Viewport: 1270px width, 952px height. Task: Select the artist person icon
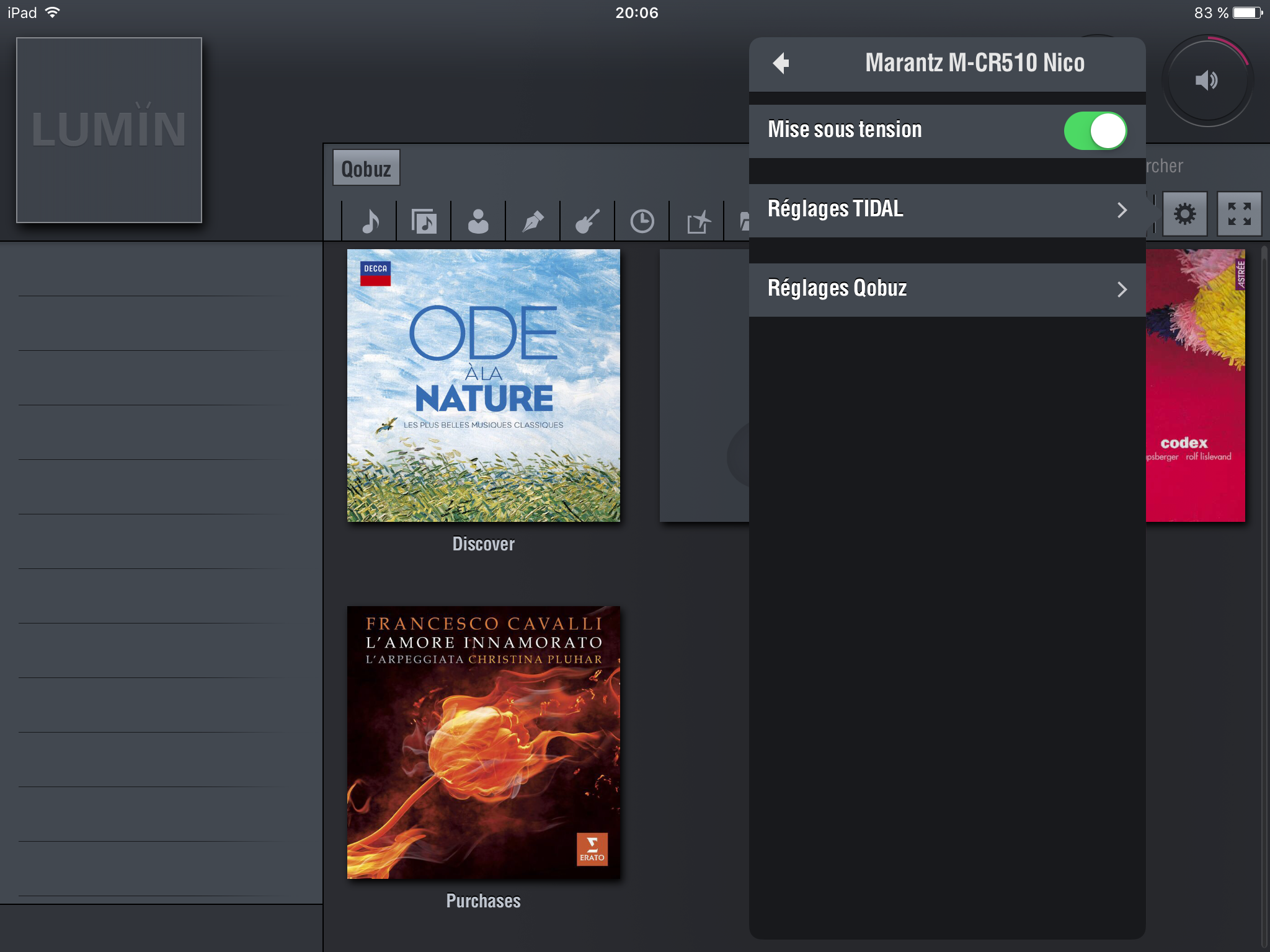tap(478, 221)
